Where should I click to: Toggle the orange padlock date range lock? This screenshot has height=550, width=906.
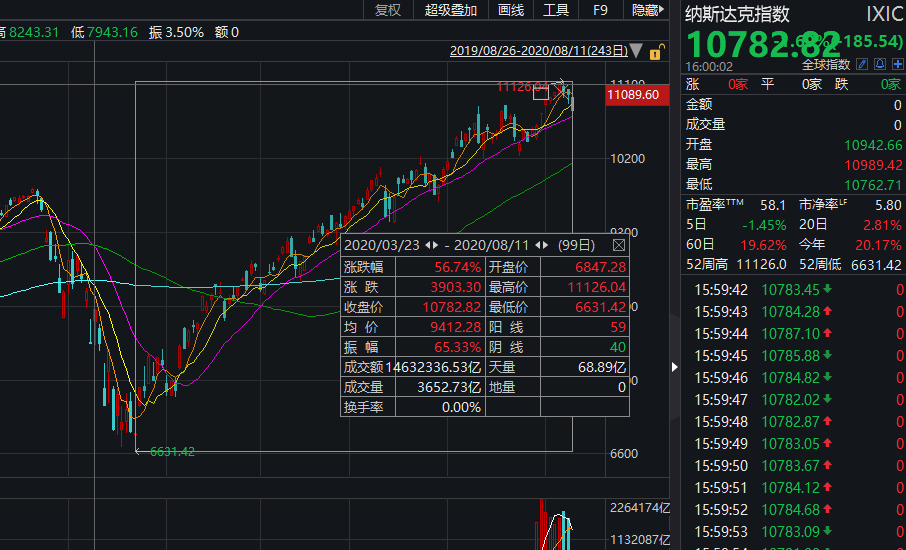tap(656, 51)
